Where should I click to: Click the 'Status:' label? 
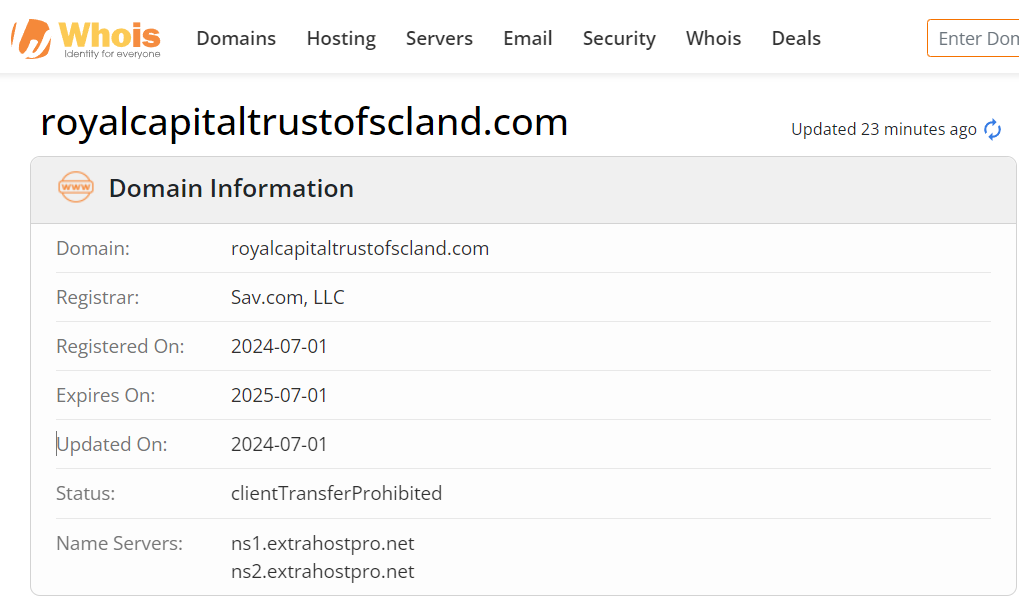pos(85,493)
